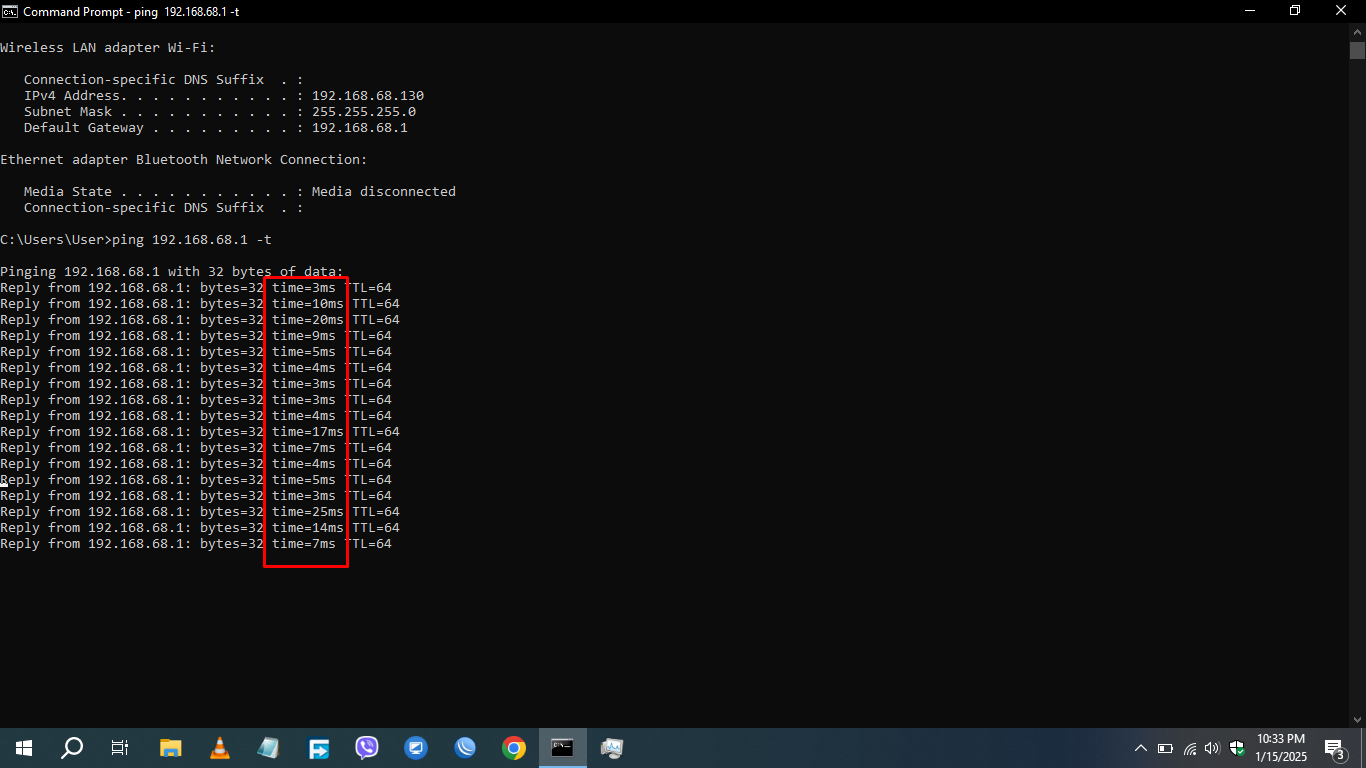This screenshot has width=1366, height=768.
Task: Open File Explorer from the taskbar
Action: pyautogui.click(x=171, y=748)
